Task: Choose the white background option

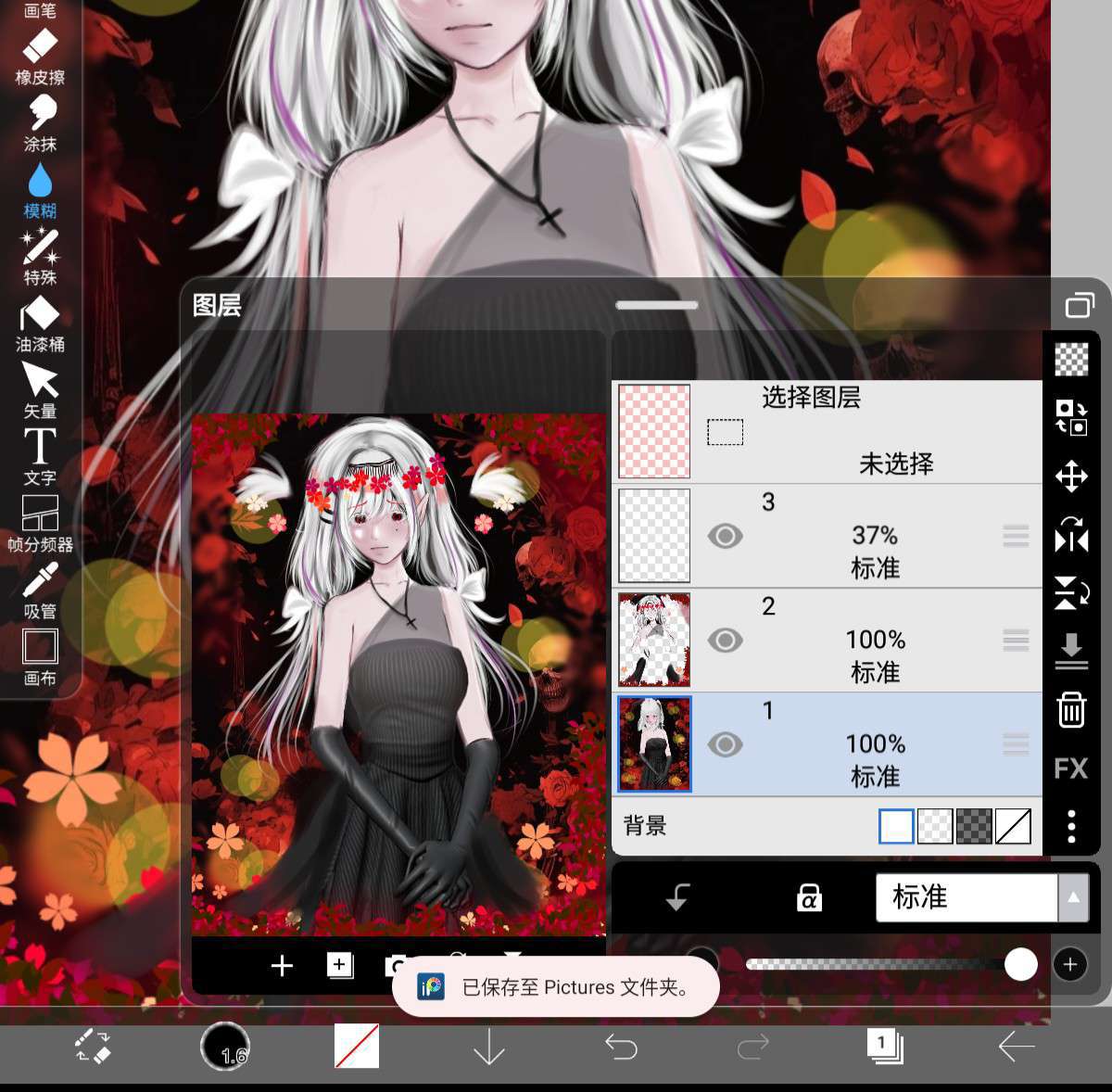Action: pos(896,826)
